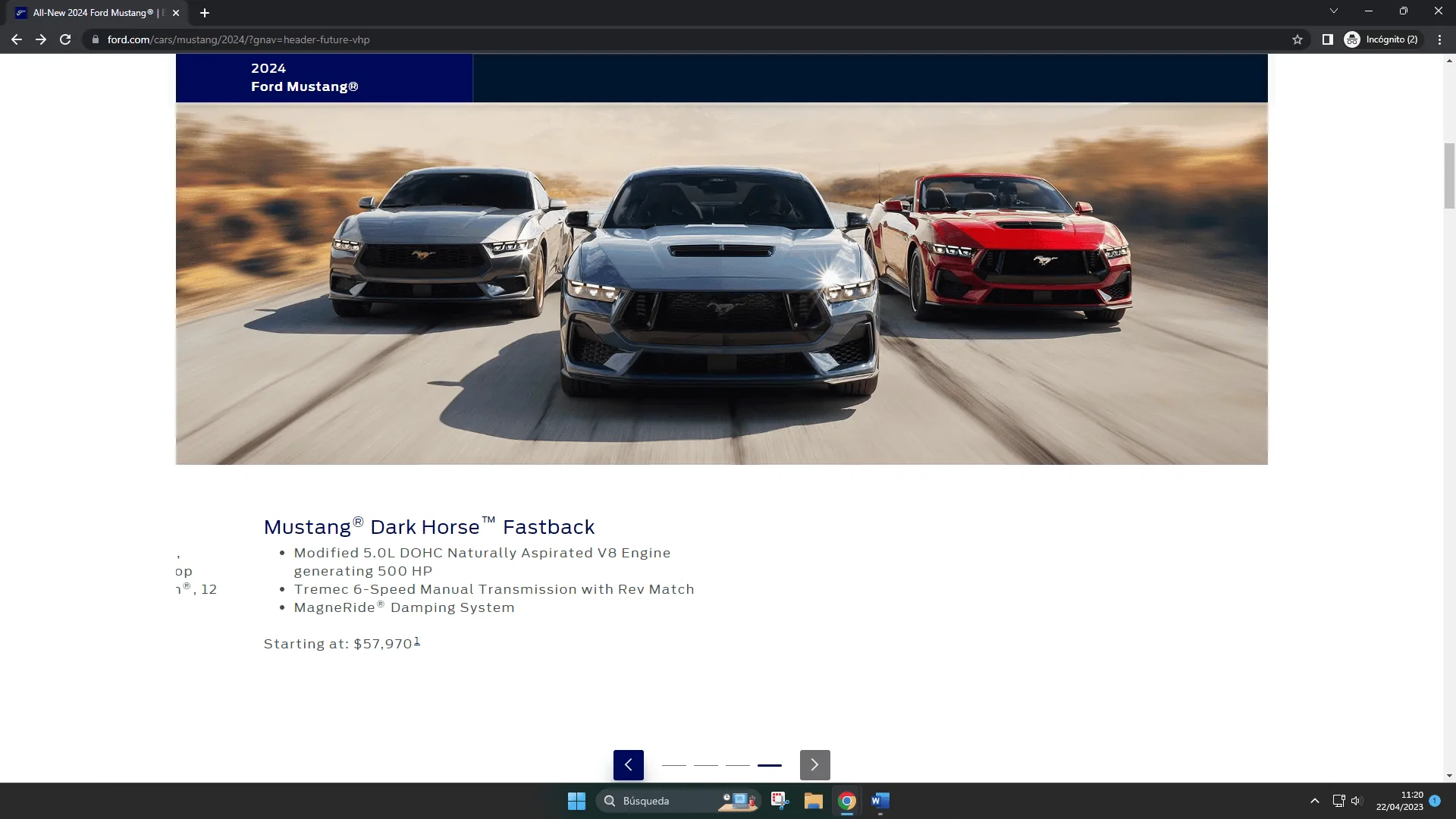
Task: Open the volume control tray icon
Action: click(1357, 801)
